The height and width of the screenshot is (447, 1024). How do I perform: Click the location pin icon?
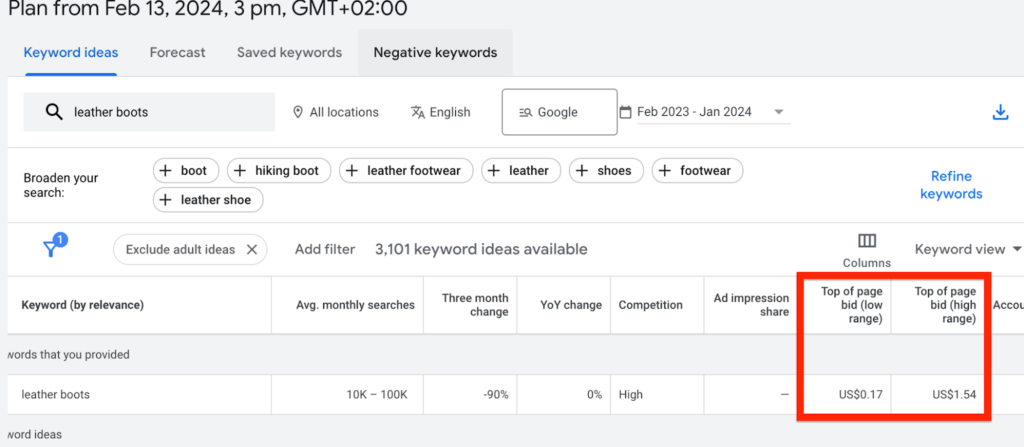(x=297, y=112)
